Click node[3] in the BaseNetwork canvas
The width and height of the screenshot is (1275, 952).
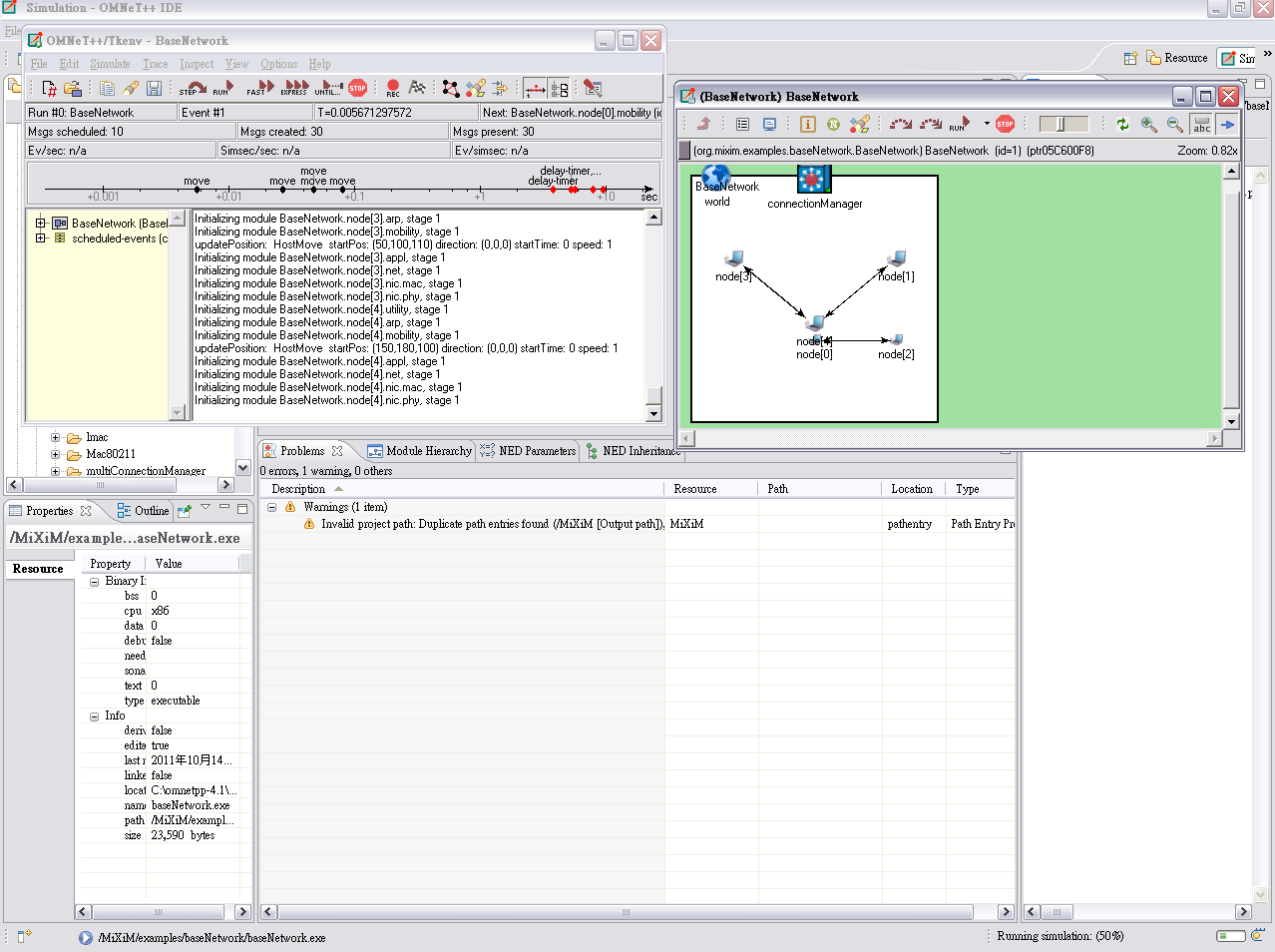pyautogui.click(x=733, y=266)
